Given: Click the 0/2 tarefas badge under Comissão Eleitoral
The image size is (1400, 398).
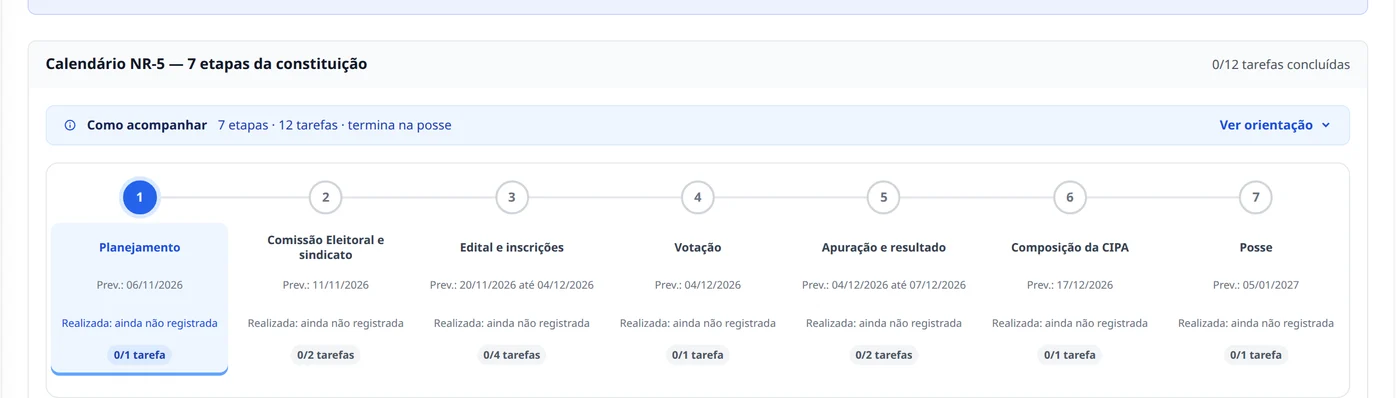Looking at the screenshot, I should (326, 355).
